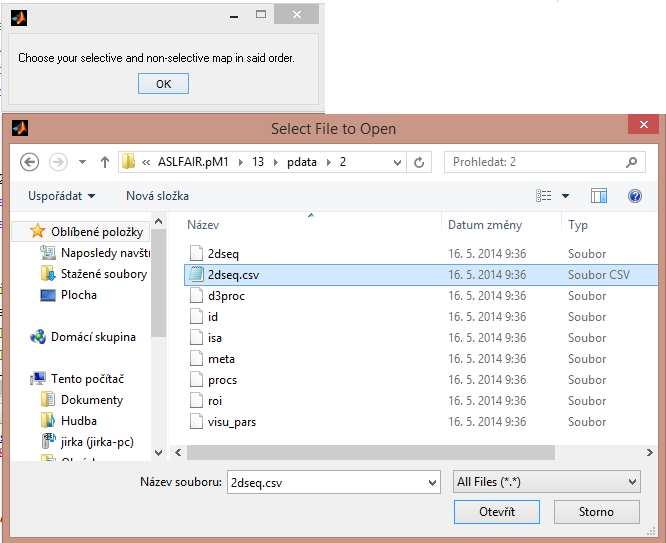
Task: Open the All Files (*.*) type dropdown
Action: tap(547, 482)
